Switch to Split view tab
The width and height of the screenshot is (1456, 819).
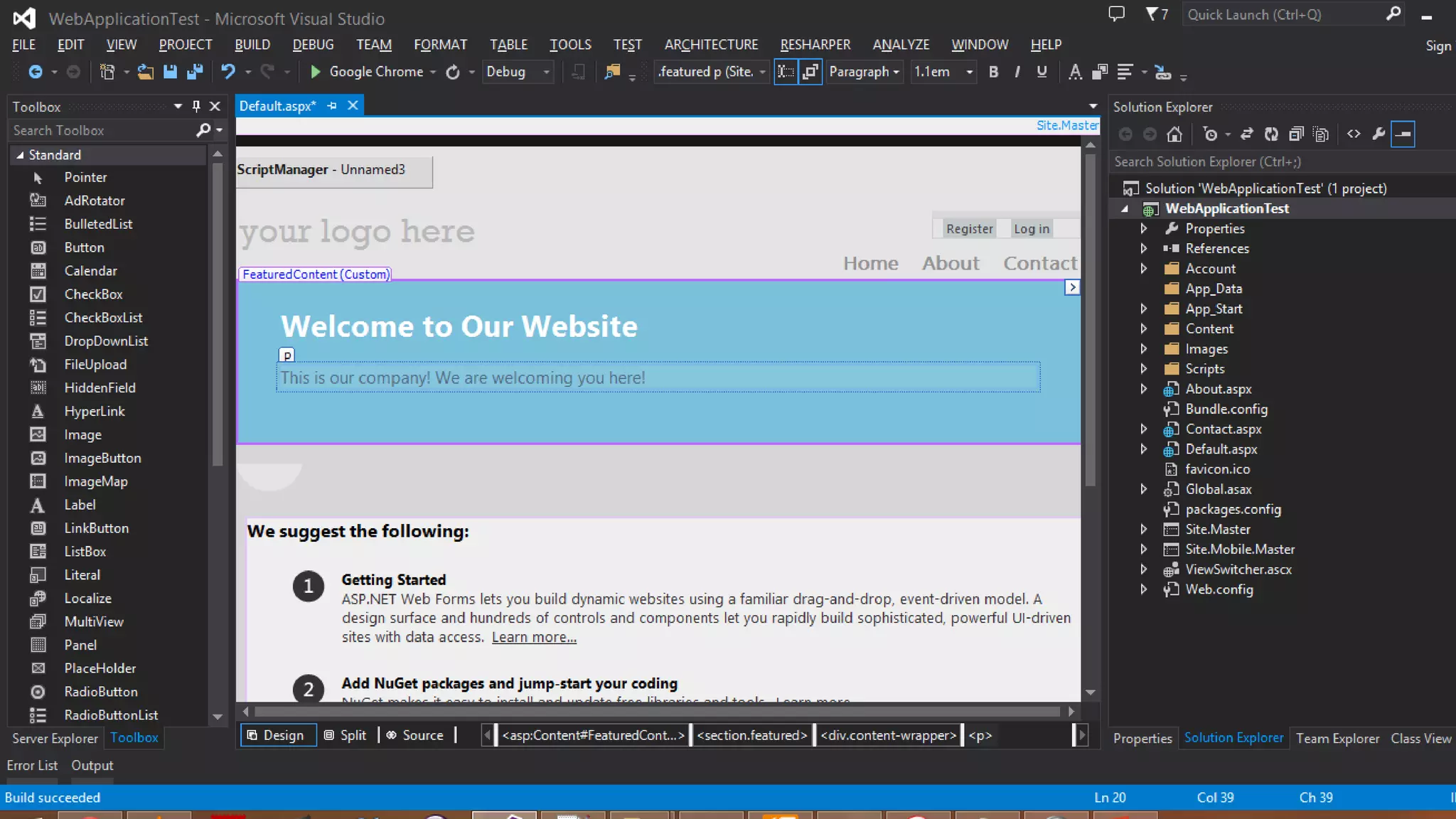[x=346, y=735]
